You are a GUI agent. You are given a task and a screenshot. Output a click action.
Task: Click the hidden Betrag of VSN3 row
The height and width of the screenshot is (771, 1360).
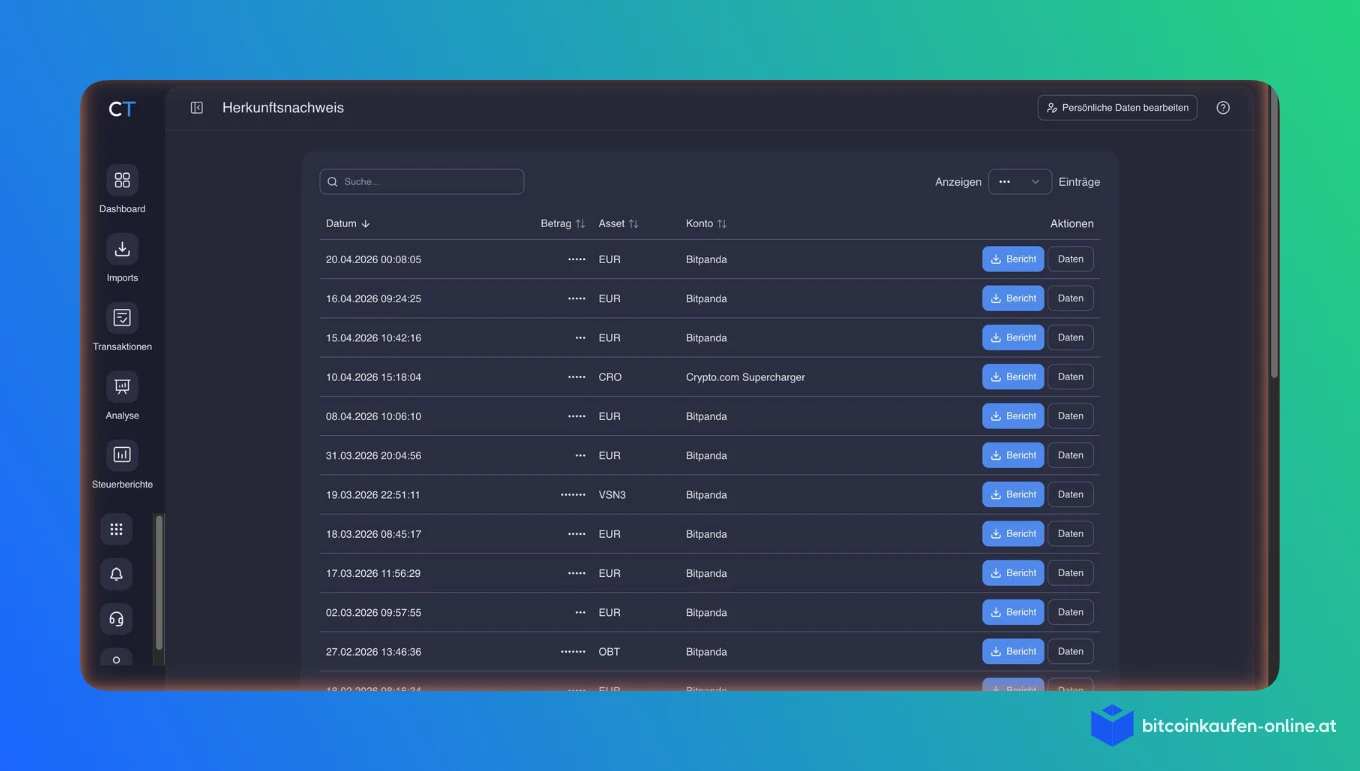tap(573, 495)
